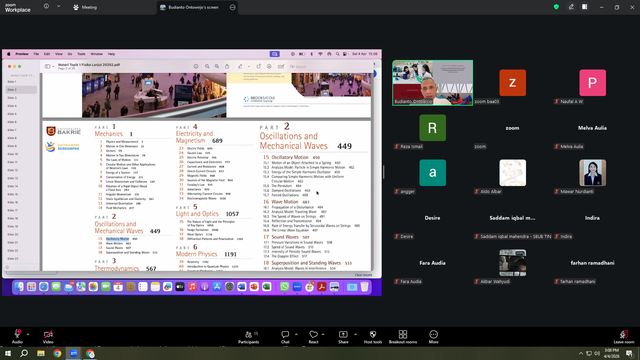640x360 pixels.
Task: Click the Preview toolbar share icon
Action: [x=227, y=66]
